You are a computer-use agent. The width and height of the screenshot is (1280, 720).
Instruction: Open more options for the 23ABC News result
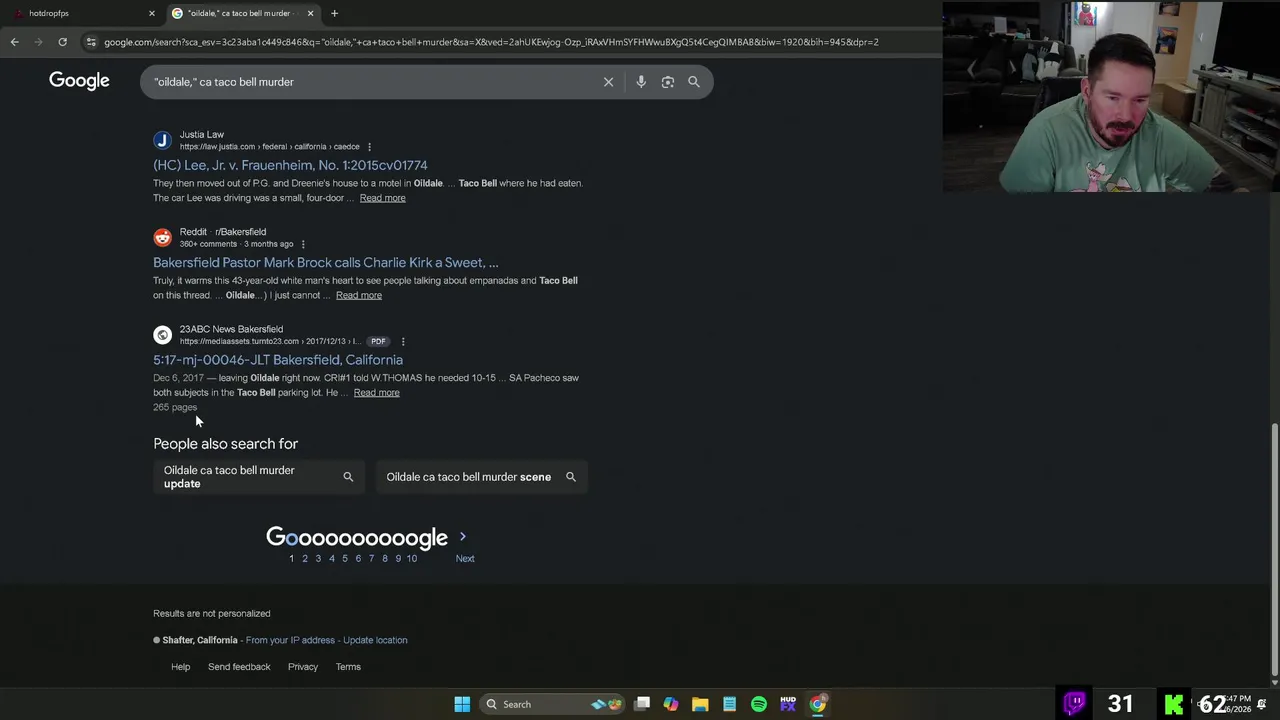pyautogui.click(x=403, y=341)
